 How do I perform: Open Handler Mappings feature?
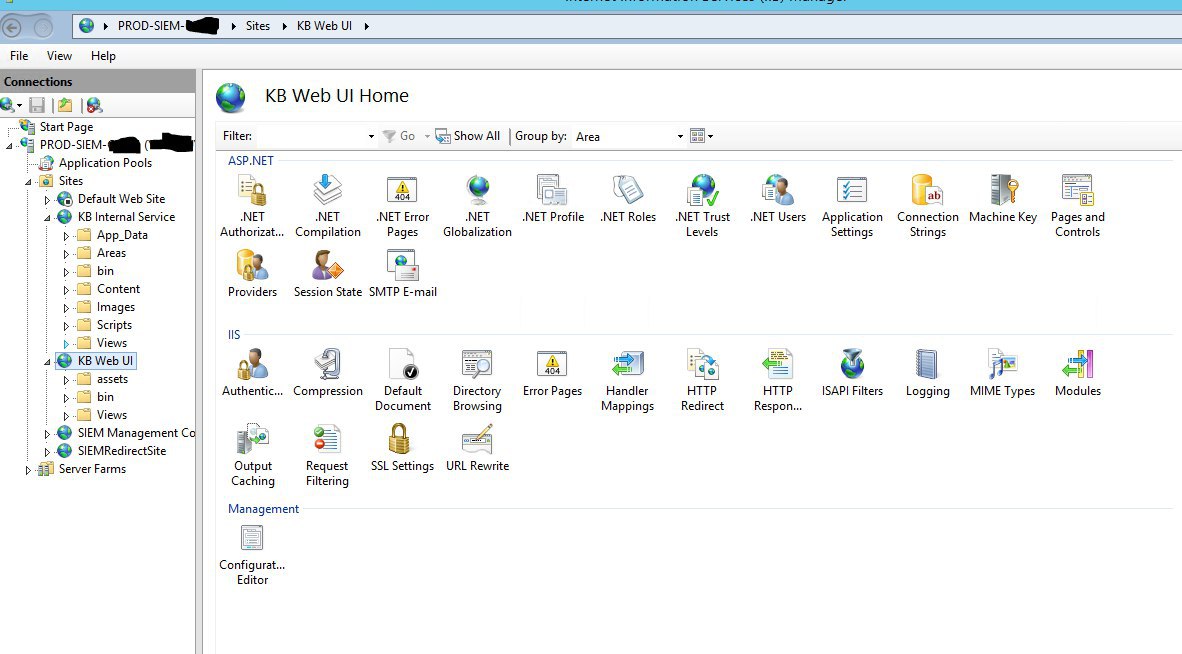pyautogui.click(x=627, y=380)
